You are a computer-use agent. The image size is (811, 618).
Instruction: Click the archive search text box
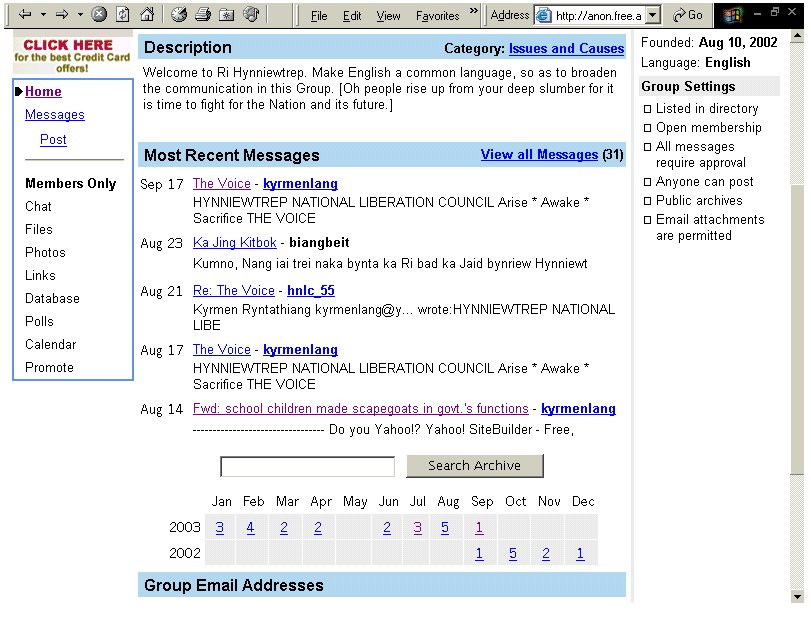307,466
